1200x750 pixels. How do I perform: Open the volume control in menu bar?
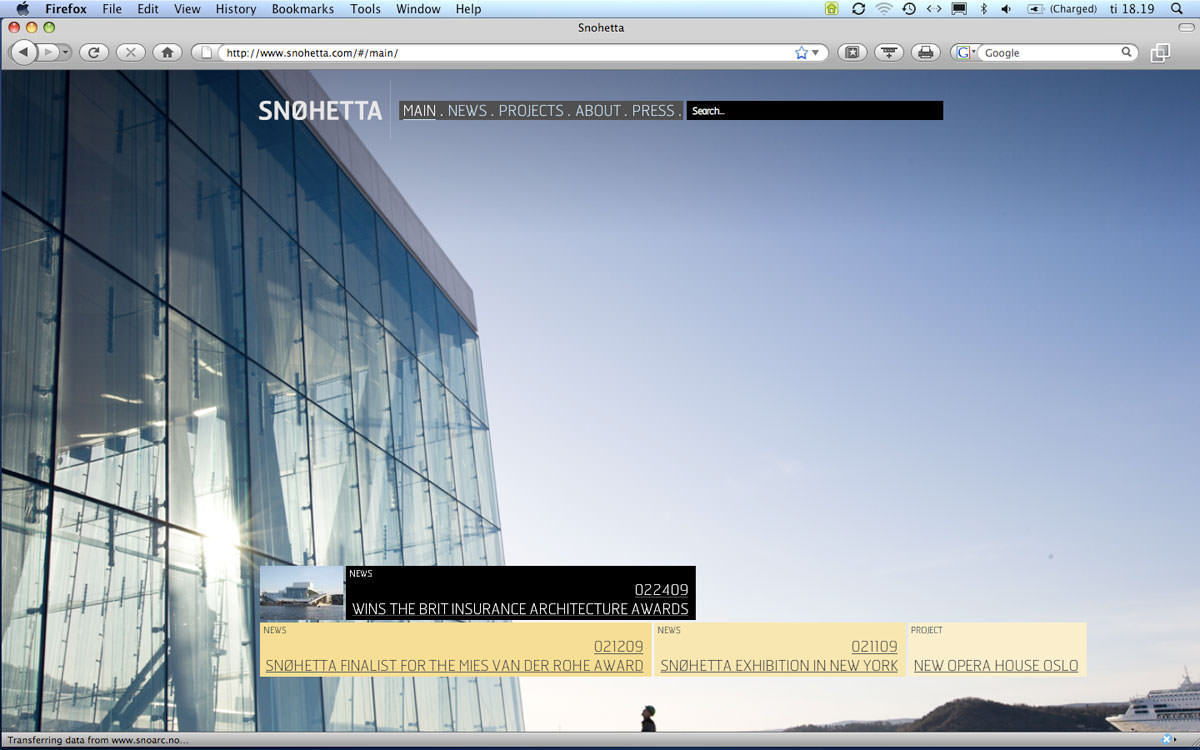1006,9
